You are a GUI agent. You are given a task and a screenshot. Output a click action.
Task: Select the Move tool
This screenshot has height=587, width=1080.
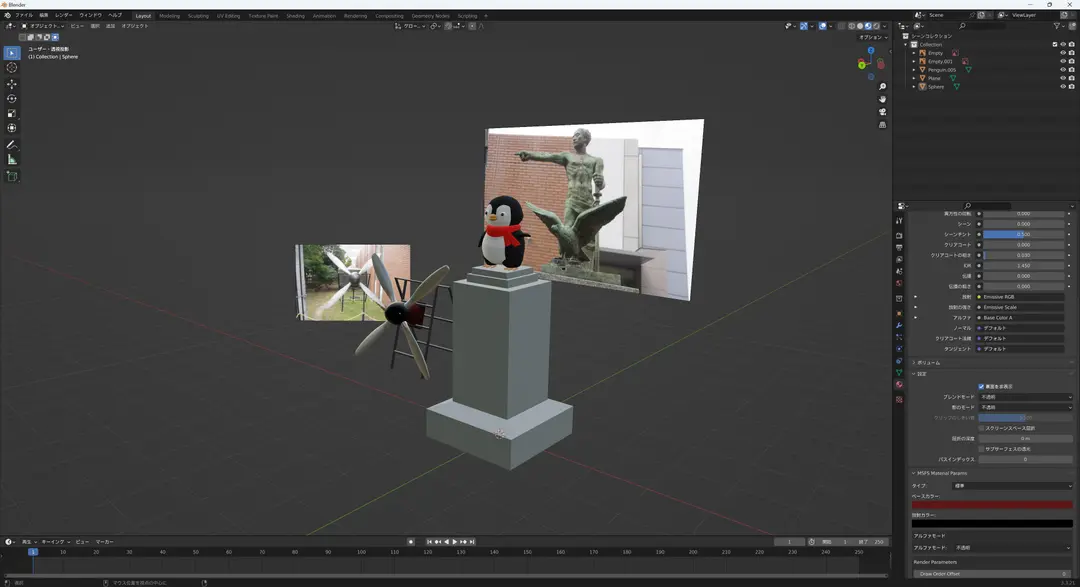[x=12, y=84]
